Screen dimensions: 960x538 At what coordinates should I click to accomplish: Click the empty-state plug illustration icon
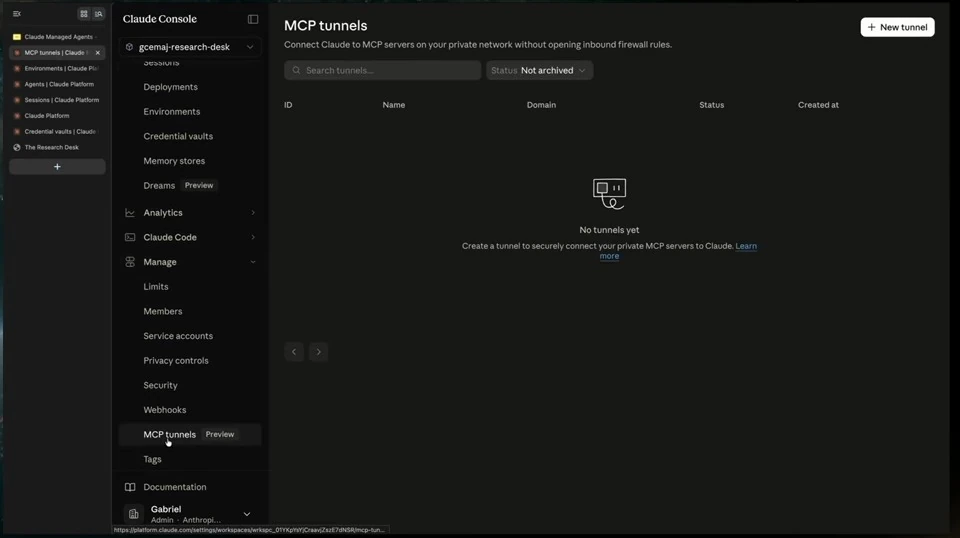pyautogui.click(x=609, y=194)
